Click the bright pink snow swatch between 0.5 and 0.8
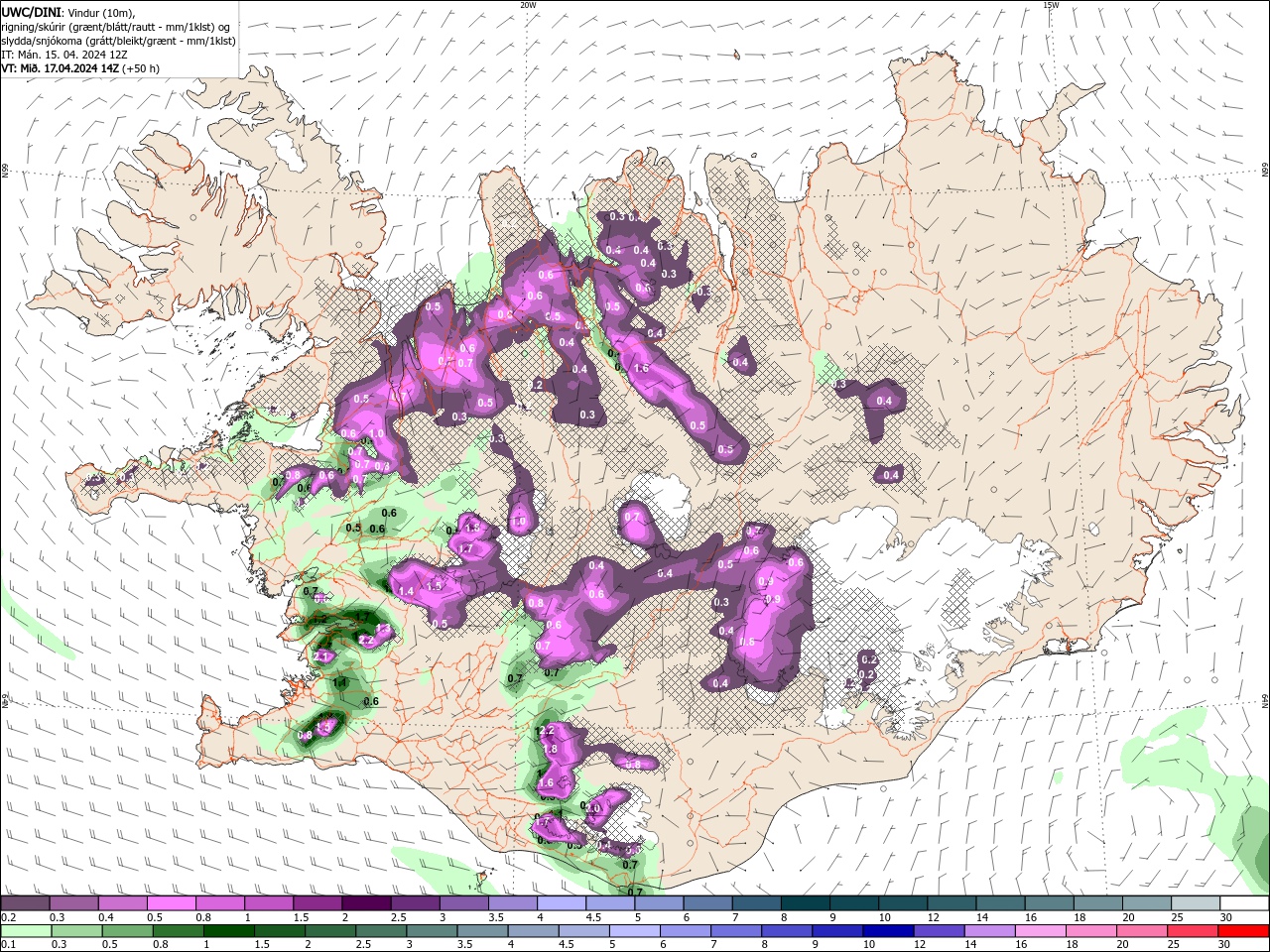The image size is (1270, 952). pos(172,903)
